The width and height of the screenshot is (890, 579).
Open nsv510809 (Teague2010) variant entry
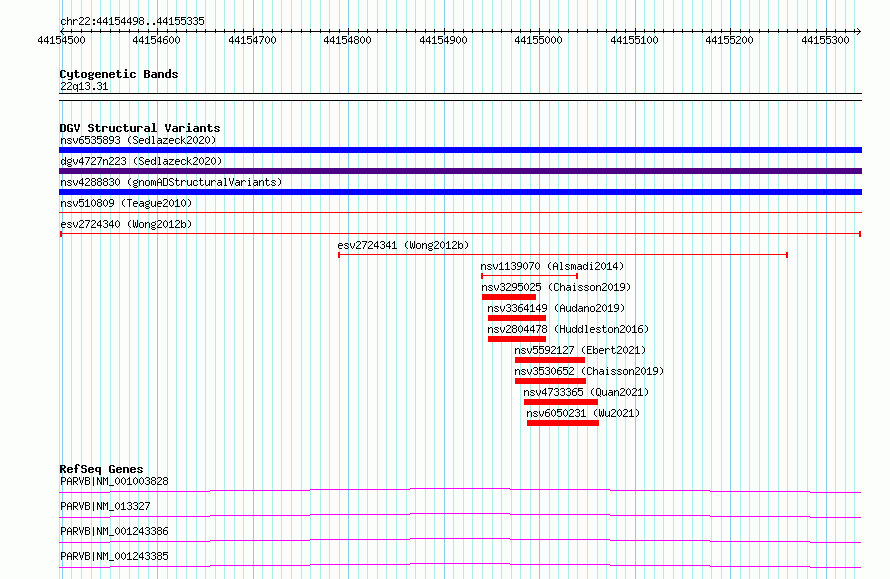pos(126,203)
